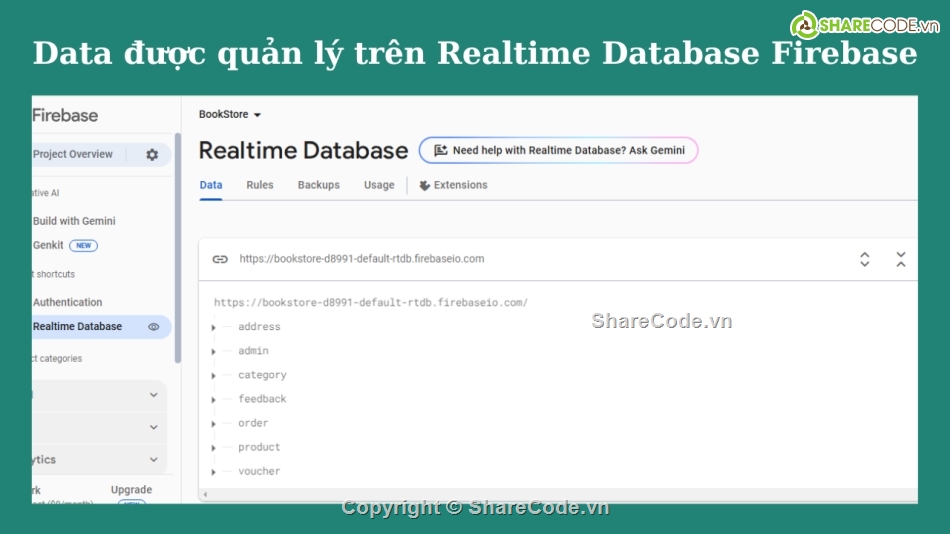Expand the product node
The width and height of the screenshot is (950, 534).
[213, 448]
